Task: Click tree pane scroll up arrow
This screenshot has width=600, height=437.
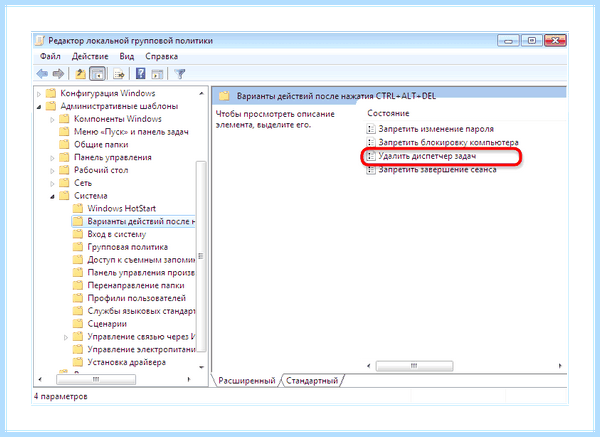Action: tap(201, 93)
